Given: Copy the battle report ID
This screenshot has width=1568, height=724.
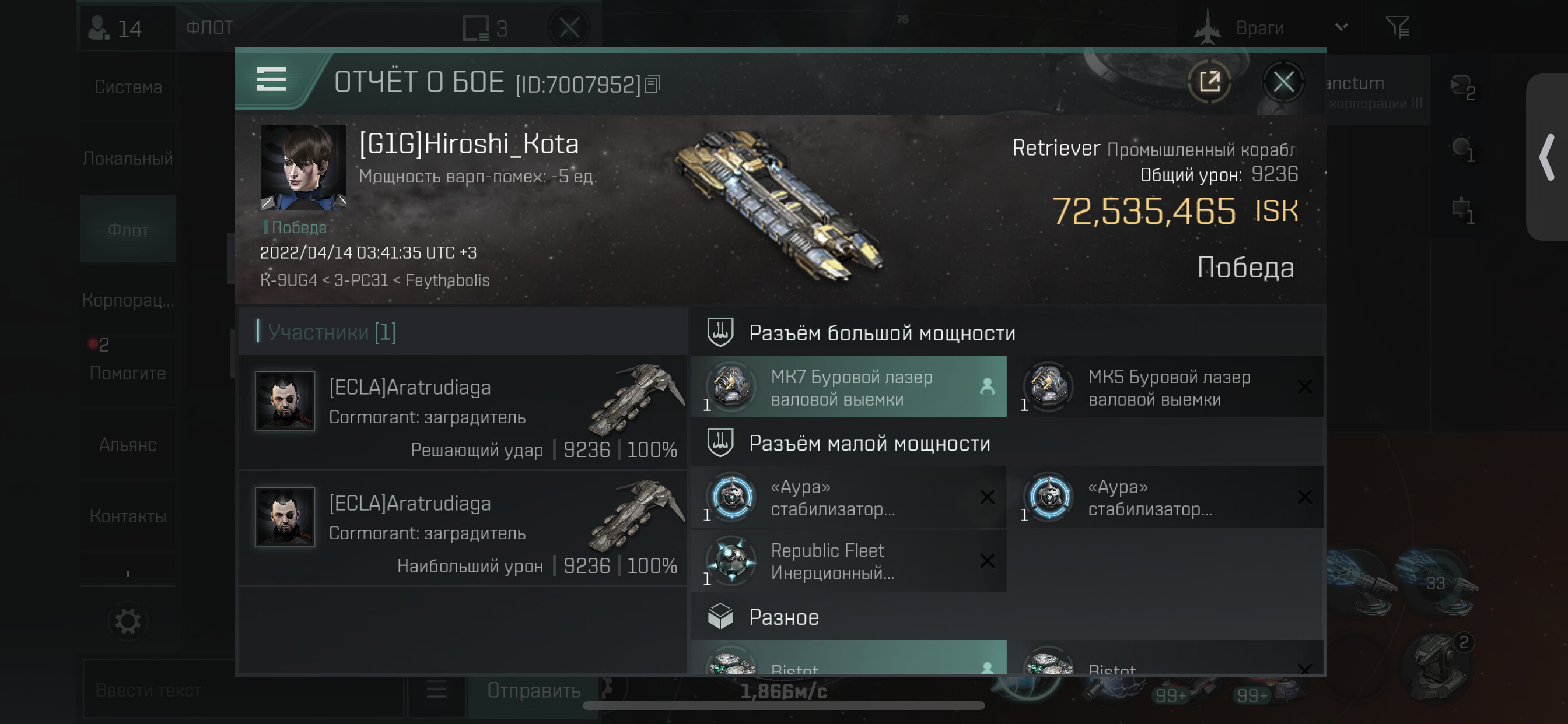Looking at the screenshot, I should [653, 84].
